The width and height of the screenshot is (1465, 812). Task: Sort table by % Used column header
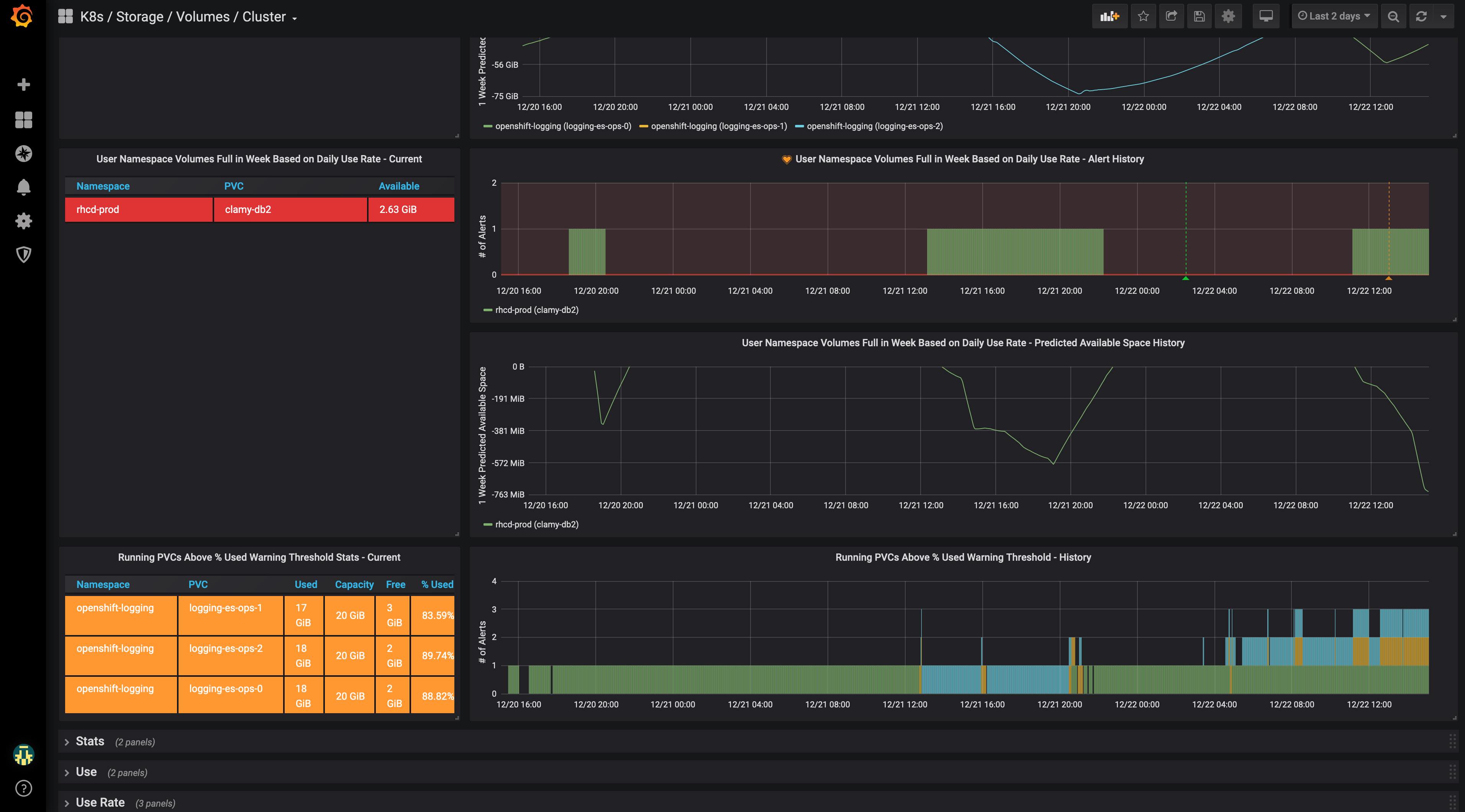pyautogui.click(x=437, y=584)
